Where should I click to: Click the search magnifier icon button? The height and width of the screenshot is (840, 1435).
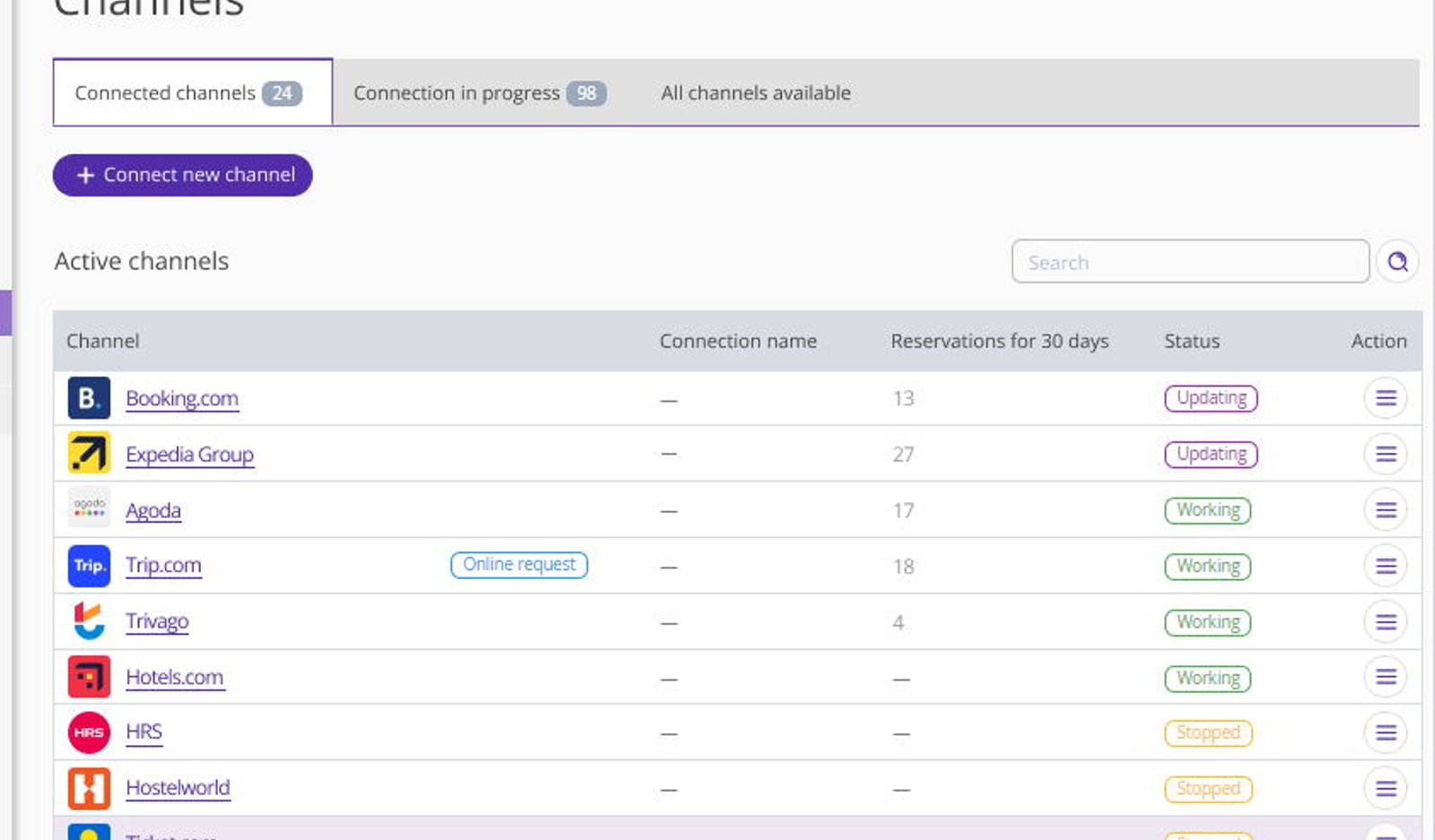1397,262
